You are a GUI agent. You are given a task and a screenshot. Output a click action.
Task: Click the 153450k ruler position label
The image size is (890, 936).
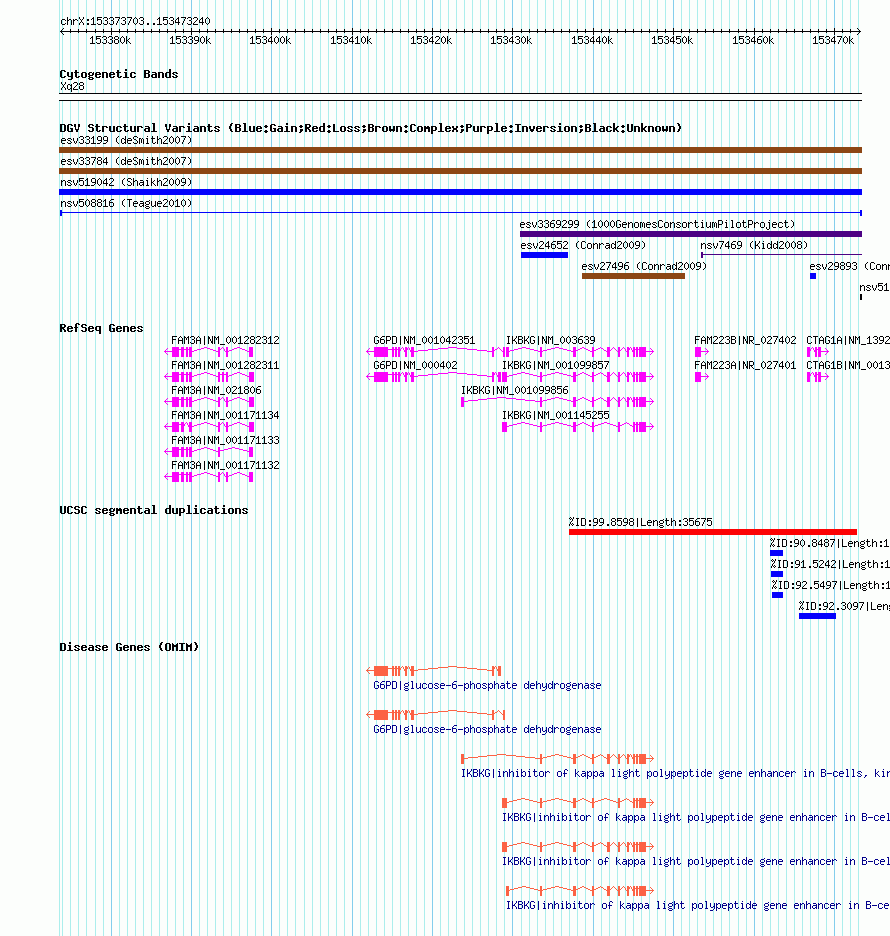pyautogui.click(x=672, y=41)
